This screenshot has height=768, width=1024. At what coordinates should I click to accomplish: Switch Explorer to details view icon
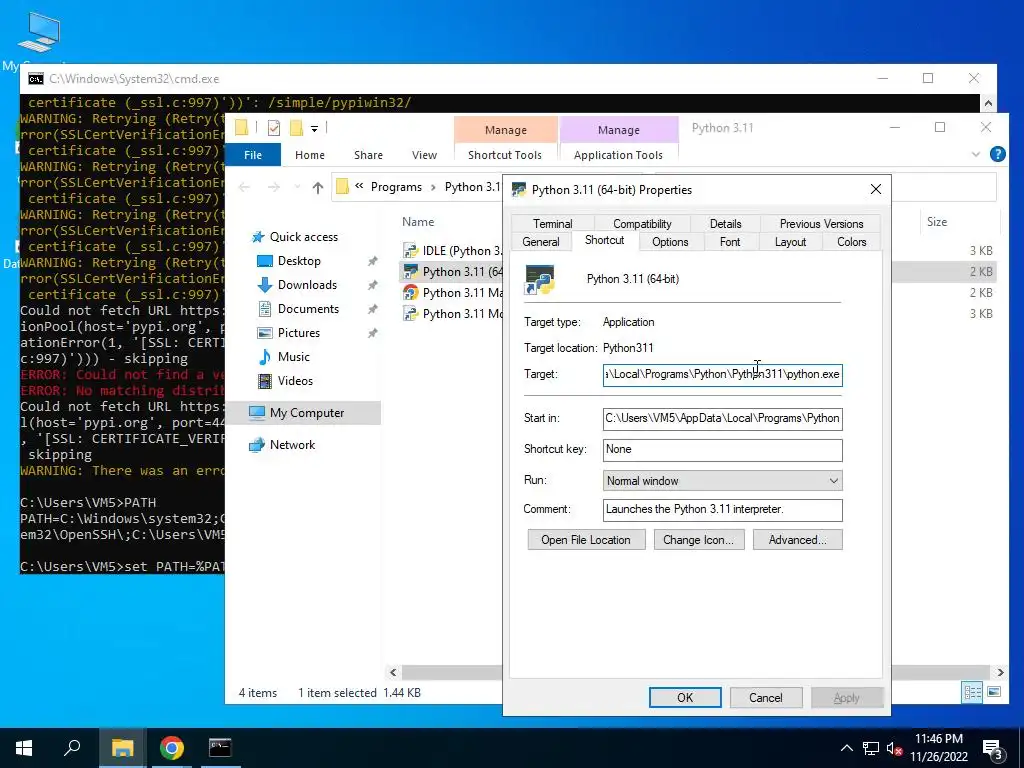point(972,692)
